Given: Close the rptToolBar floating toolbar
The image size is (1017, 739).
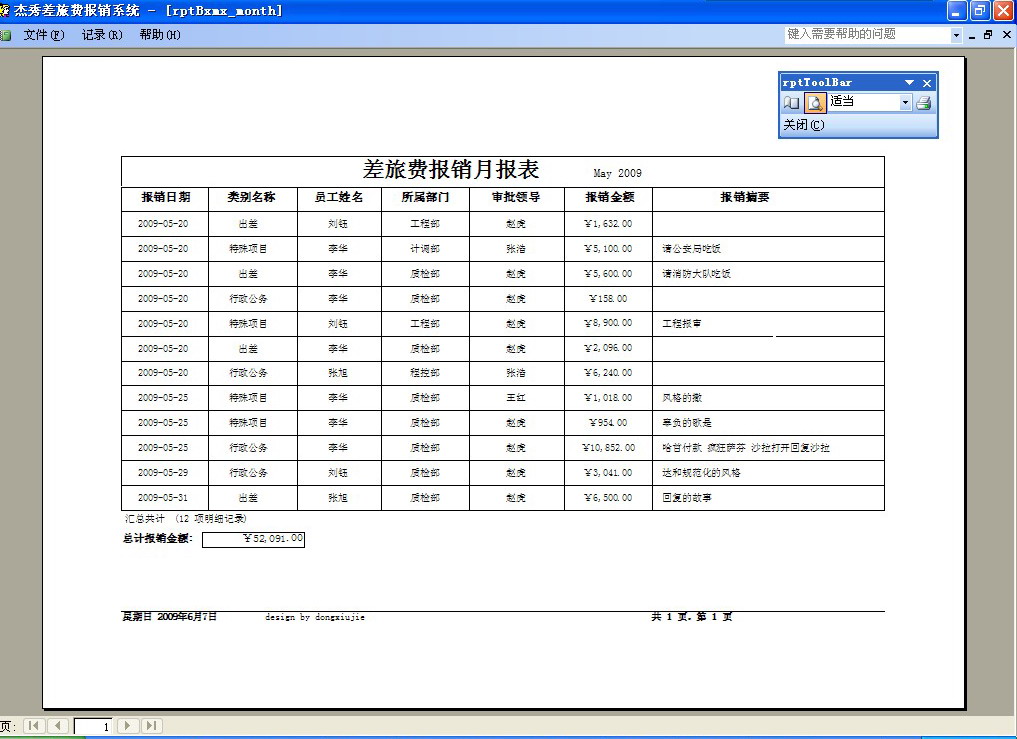Looking at the screenshot, I should coord(927,83).
